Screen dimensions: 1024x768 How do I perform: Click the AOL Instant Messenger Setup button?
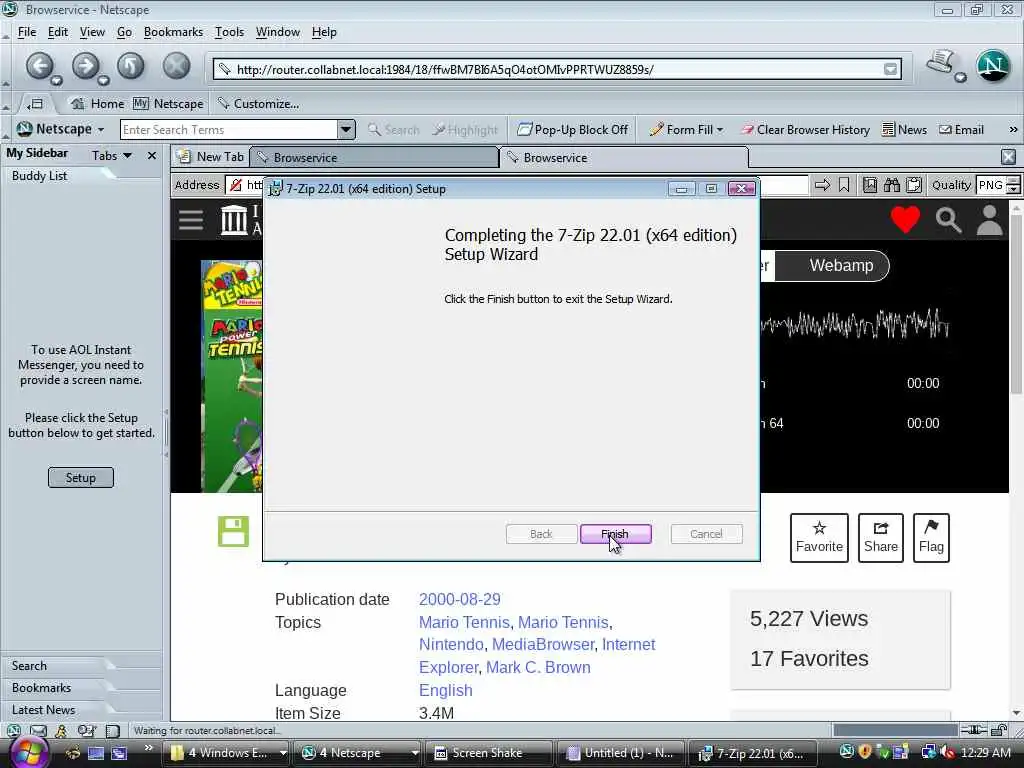click(80, 477)
